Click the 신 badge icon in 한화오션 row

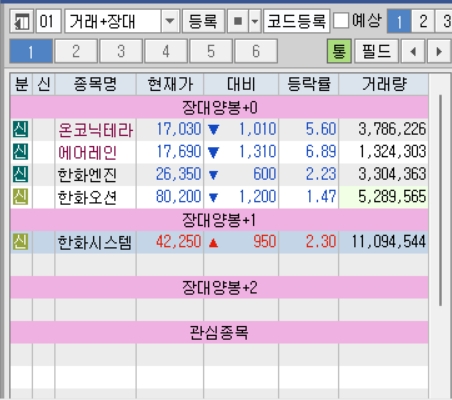point(21,197)
